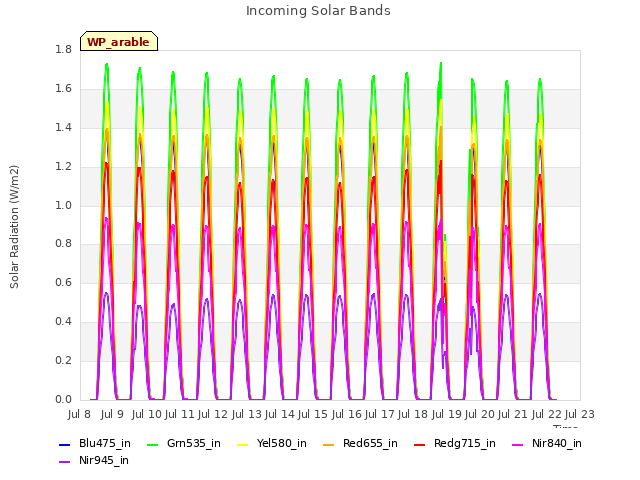The width and height of the screenshot is (640, 480).
Task: Click the Jul 9 x-axis tick label
Action: coord(112,414)
